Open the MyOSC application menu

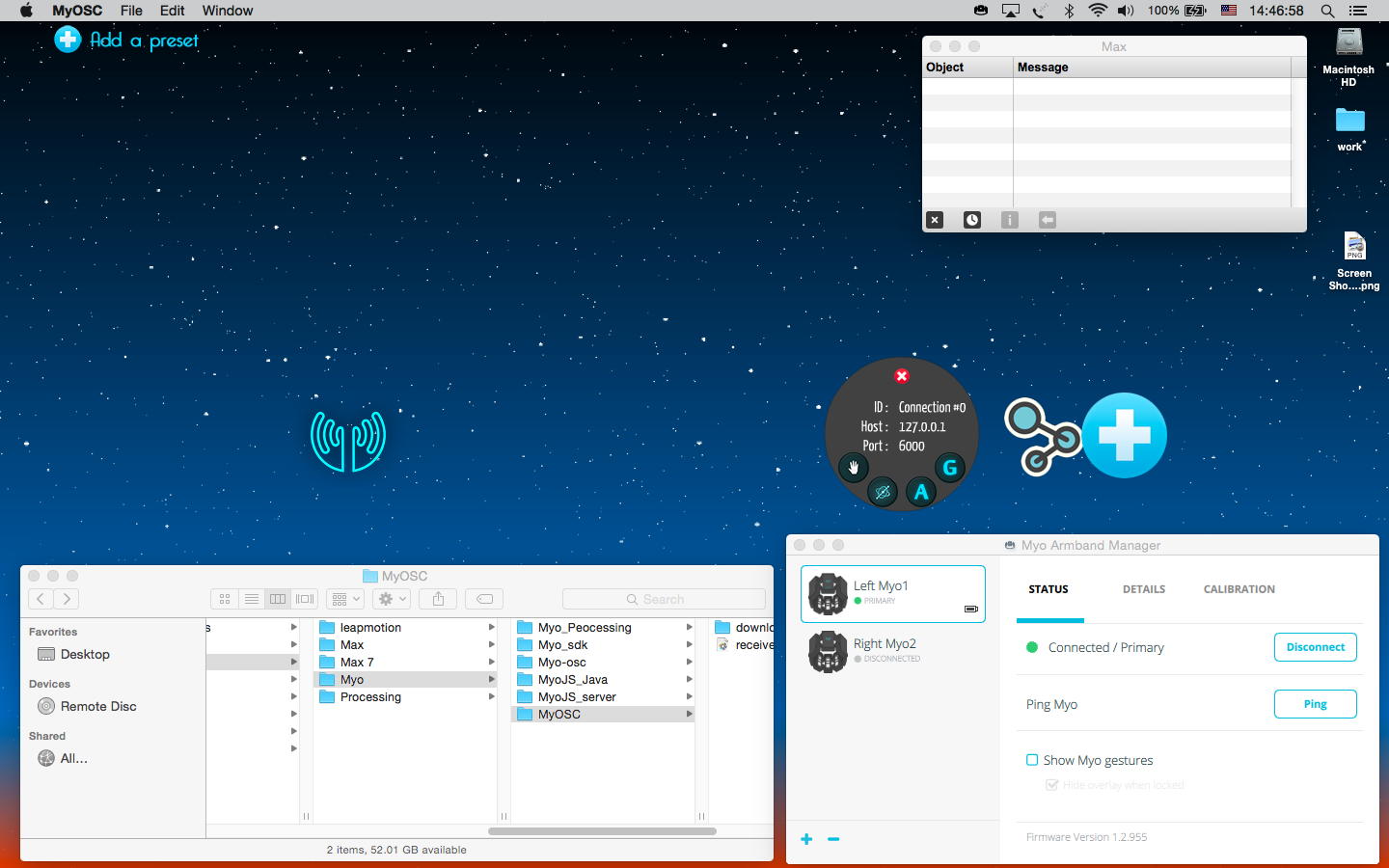(x=77, y=11)
